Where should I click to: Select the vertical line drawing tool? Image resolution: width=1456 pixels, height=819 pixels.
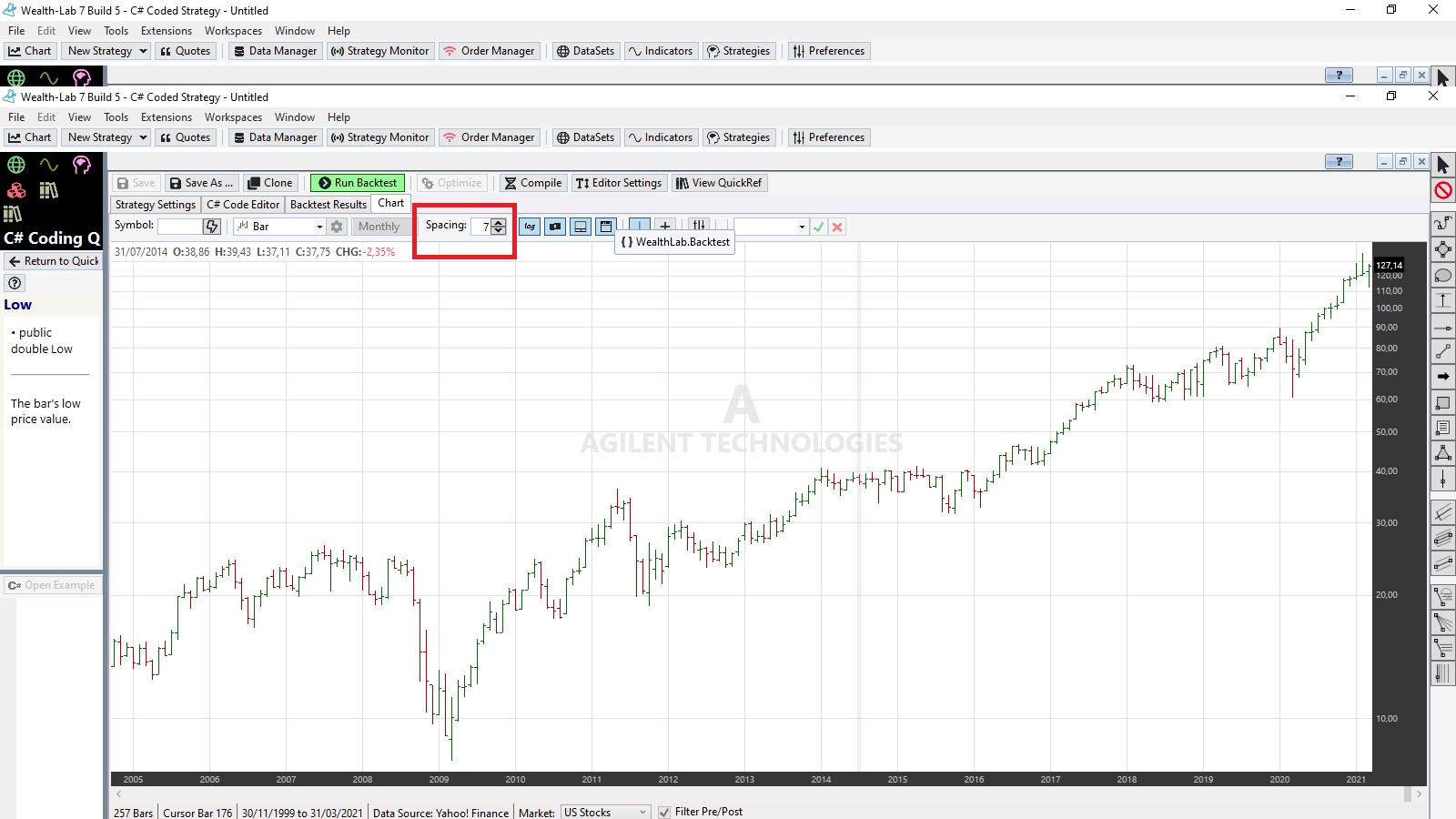1442,479
